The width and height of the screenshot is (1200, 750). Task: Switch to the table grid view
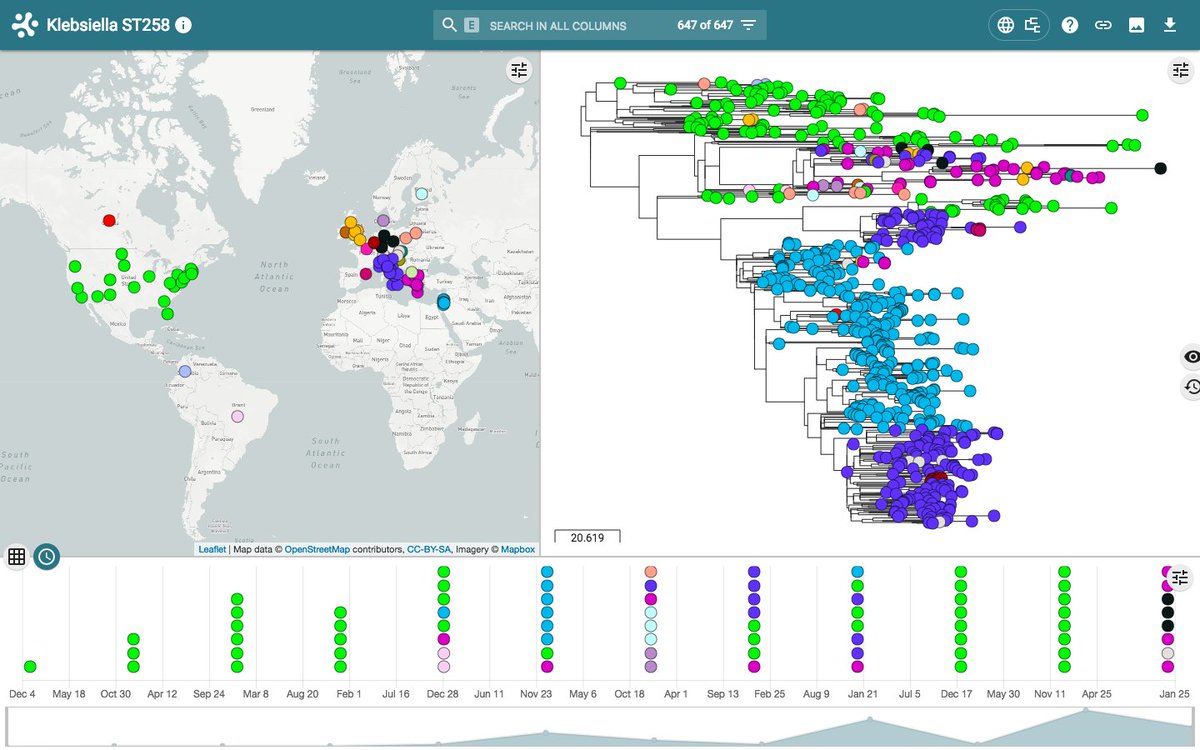(16, 557)
